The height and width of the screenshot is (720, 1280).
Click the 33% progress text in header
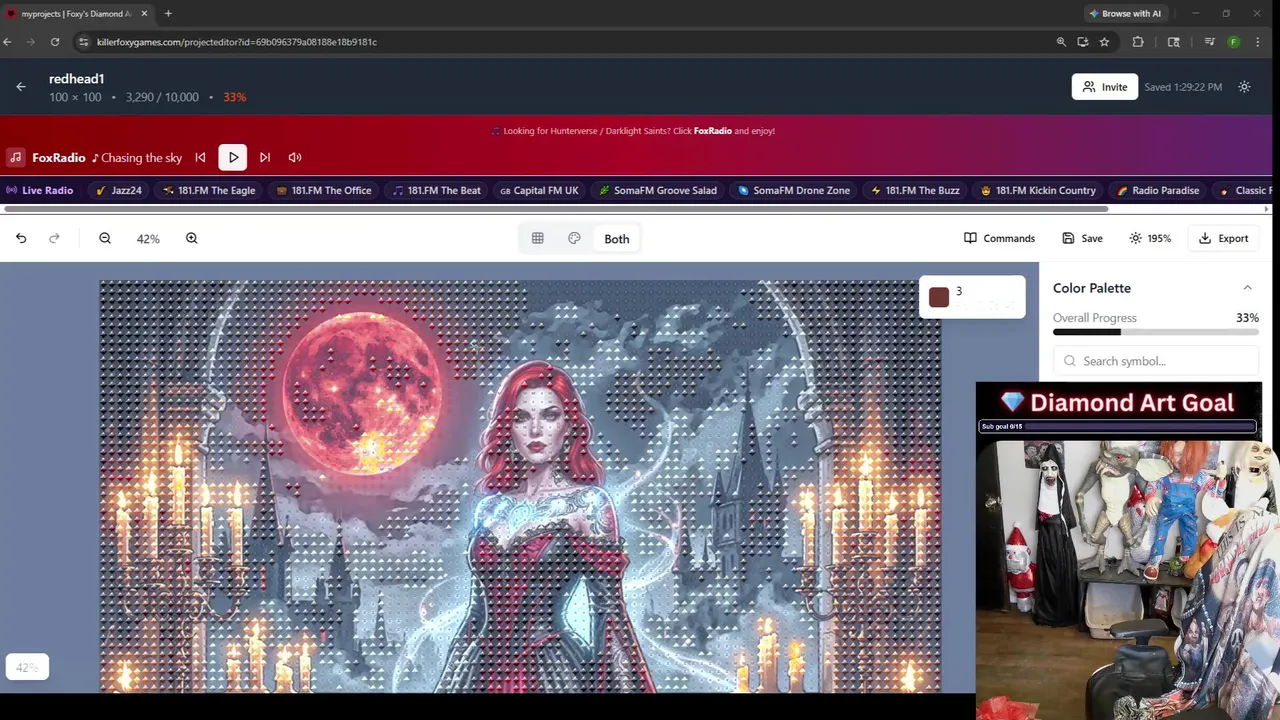[x=235, y=97]
